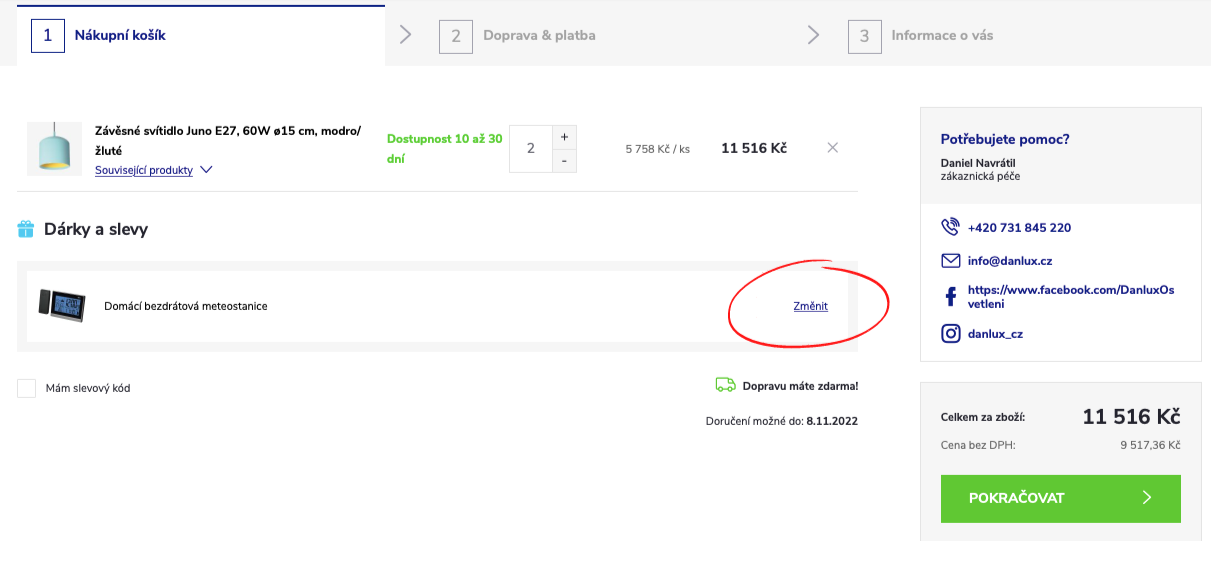Open the Facebook icon link
The width and height of the screenshot is (1211, 563).
click(x=950, y=297)
